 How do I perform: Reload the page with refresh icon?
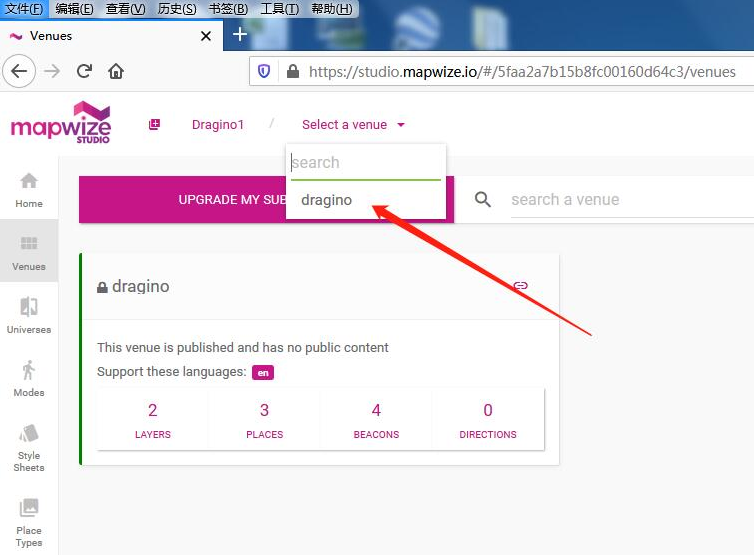84,71
